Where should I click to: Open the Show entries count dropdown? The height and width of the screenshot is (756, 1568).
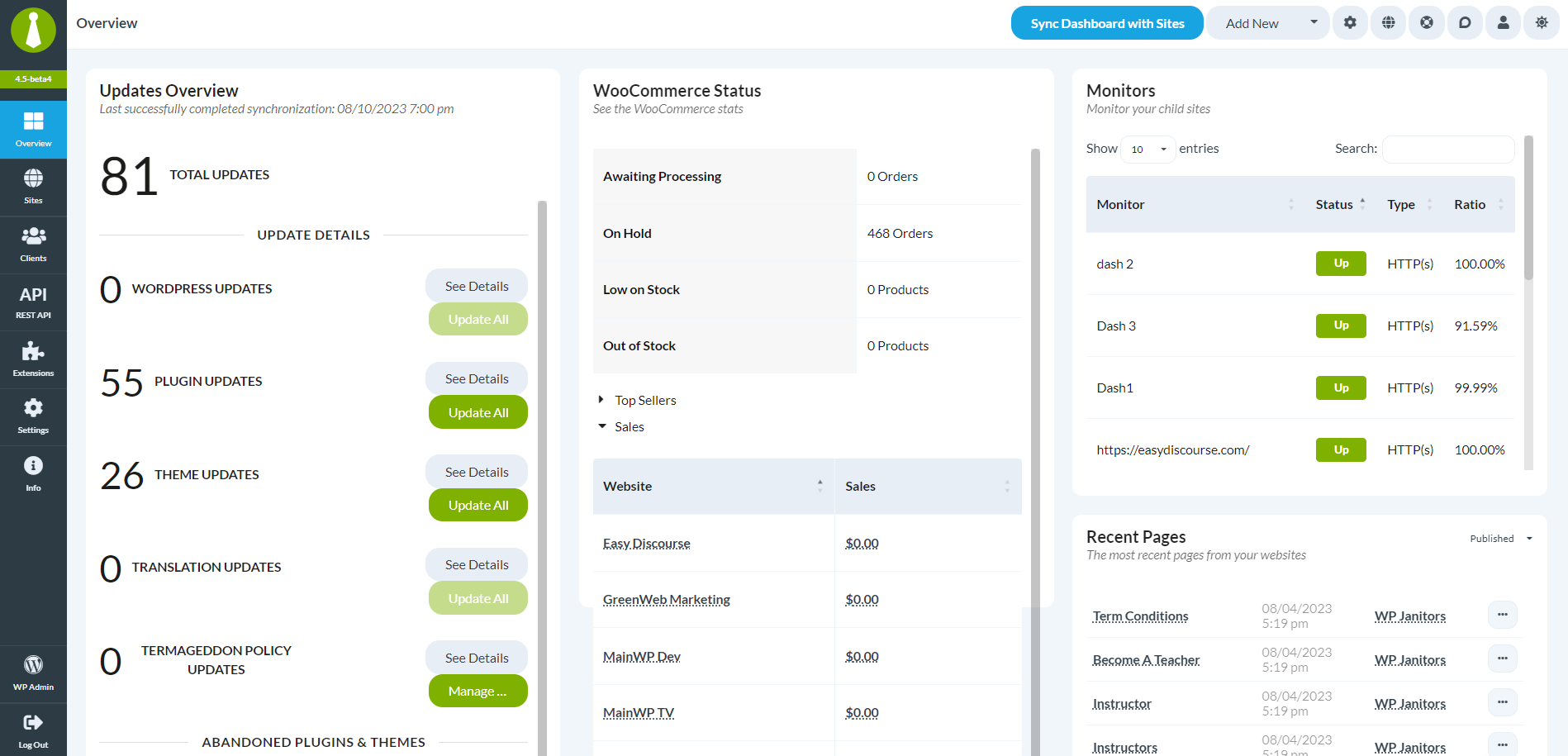point(1148,150)
